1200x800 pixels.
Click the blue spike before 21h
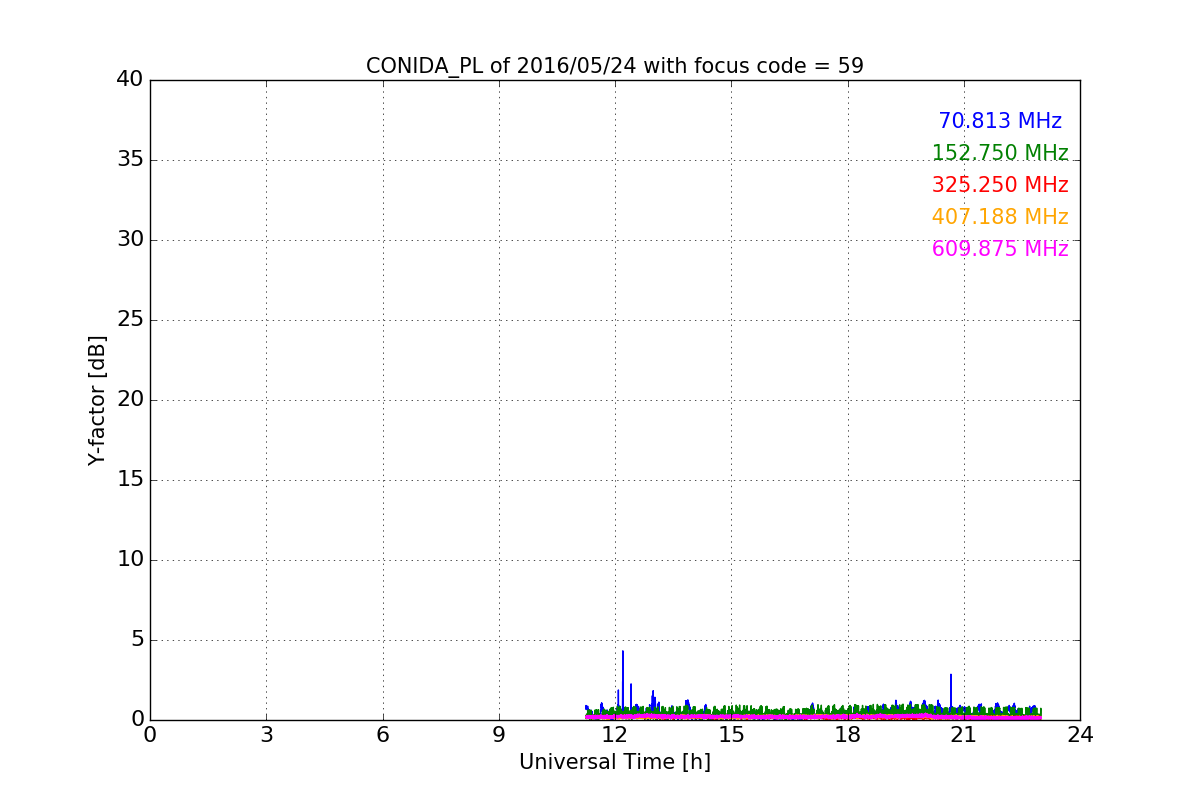[951, 692]
